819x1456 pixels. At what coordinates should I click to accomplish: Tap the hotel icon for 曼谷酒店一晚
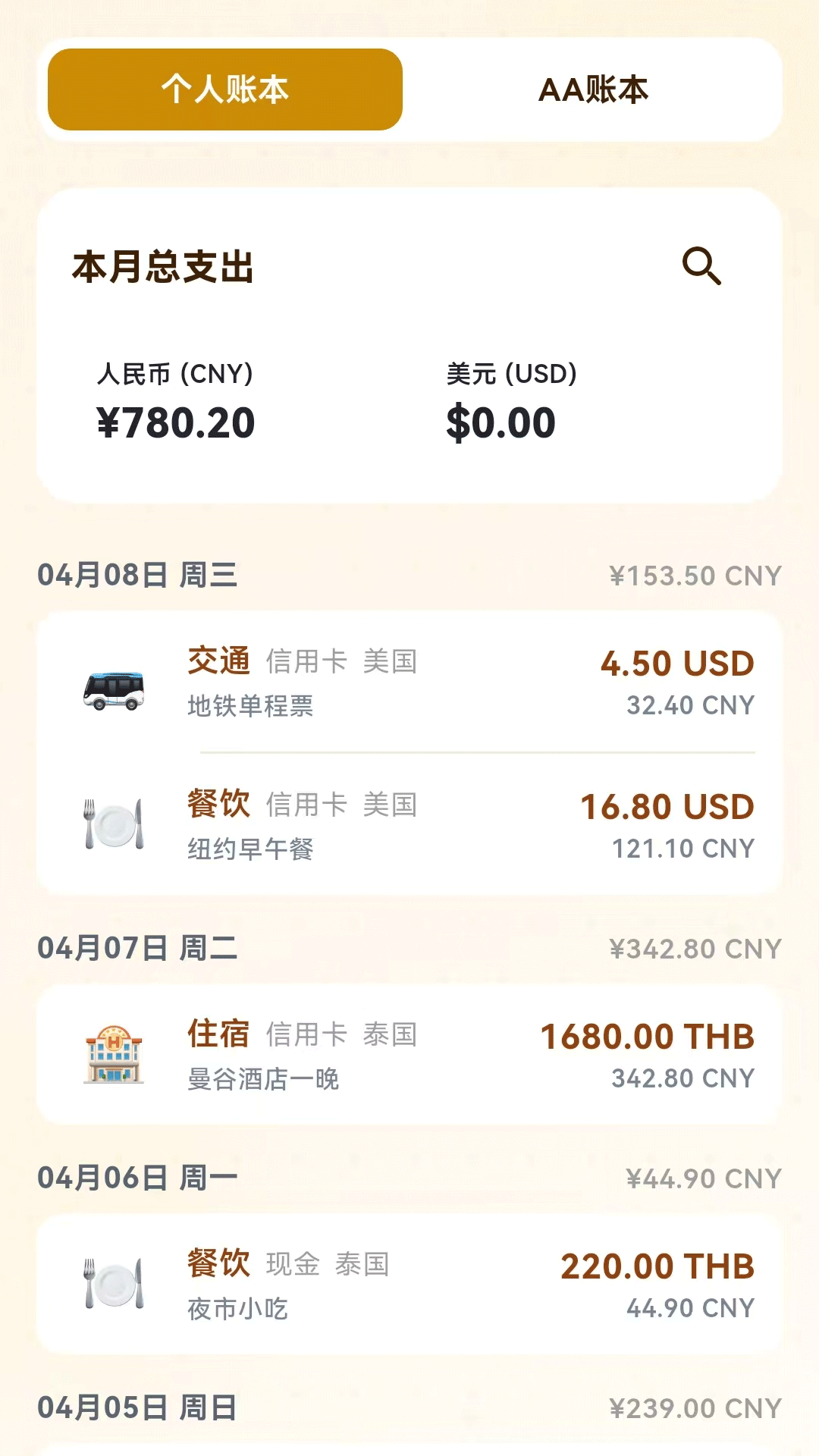pyautogui.click(x=114, y=1055)
